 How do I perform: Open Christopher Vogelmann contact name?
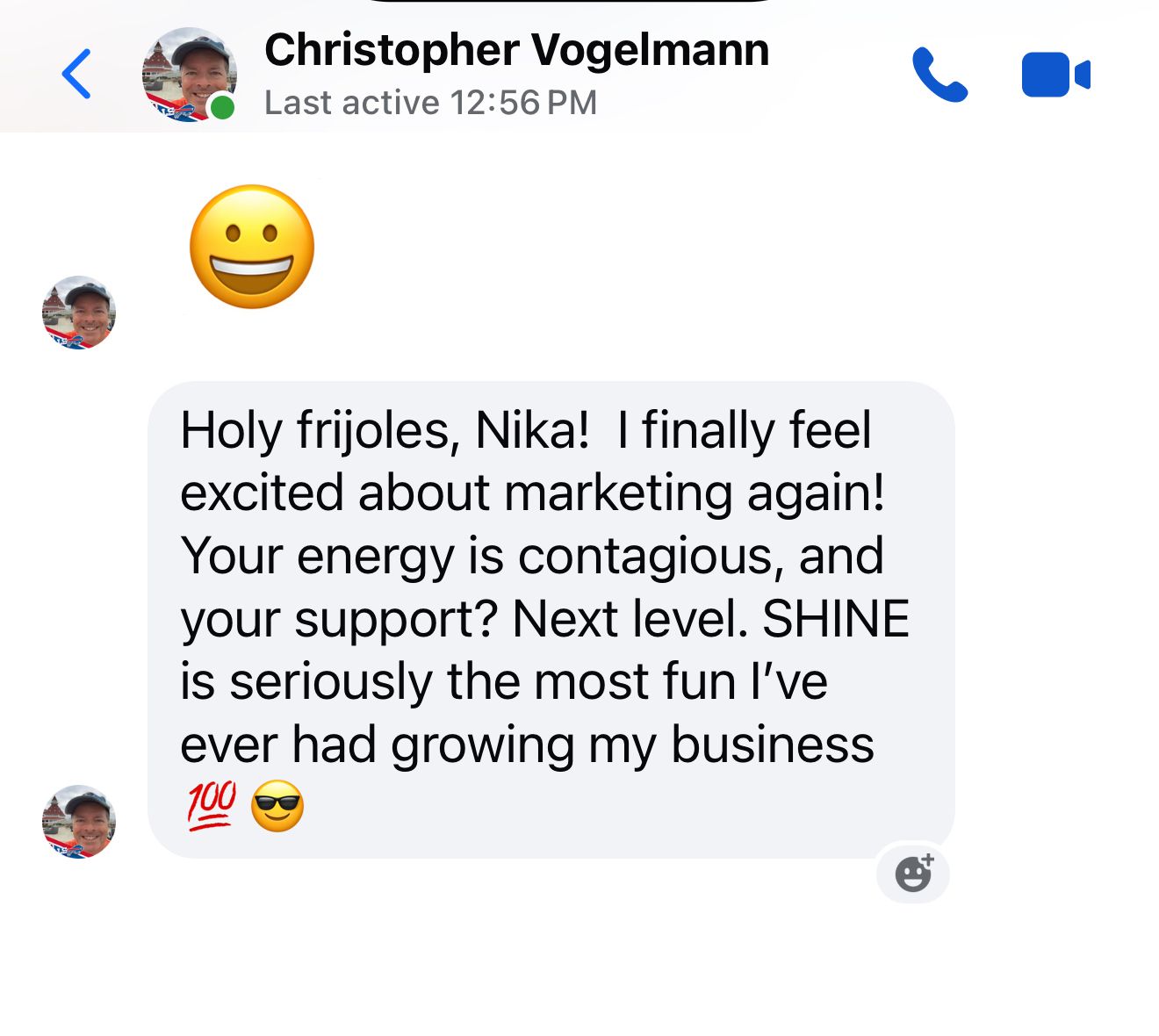click(x=516, y=50)
